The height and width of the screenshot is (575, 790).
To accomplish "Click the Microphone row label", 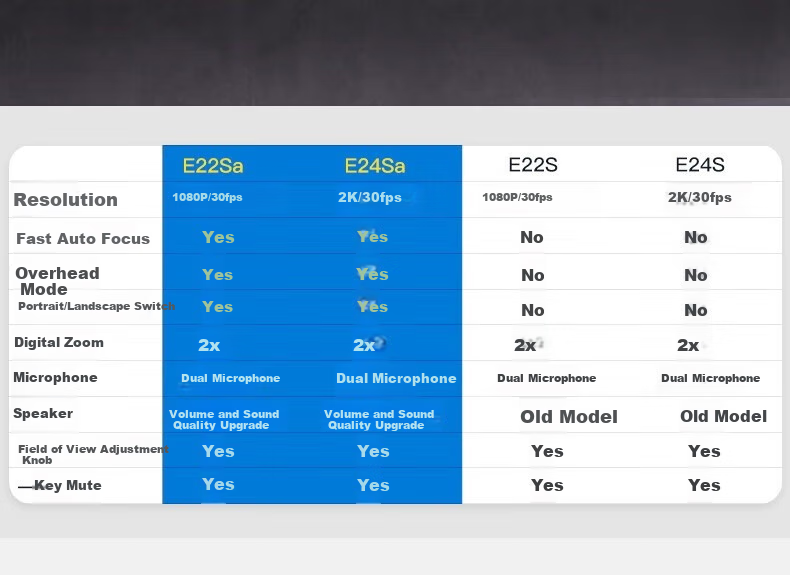I will click(55, 377).
